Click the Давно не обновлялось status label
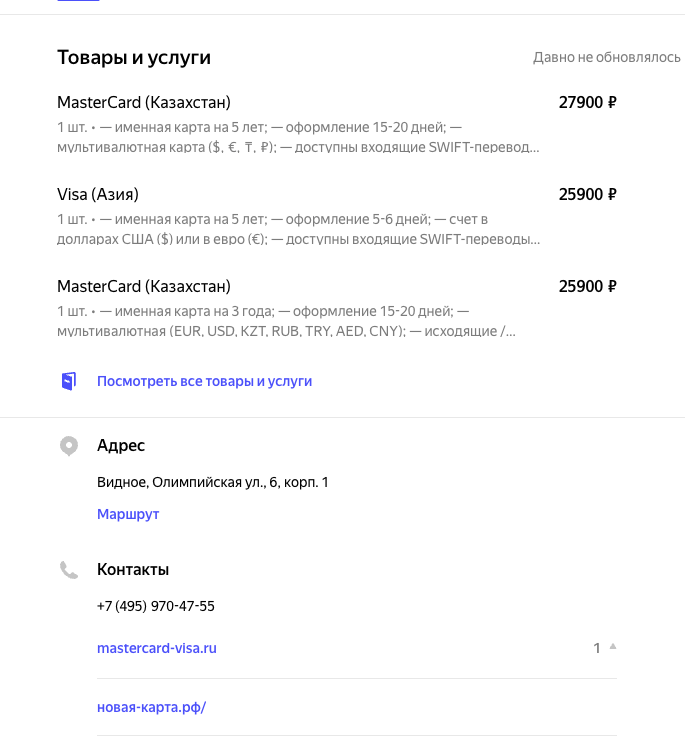Screen dimensions: 685x745 607,57
